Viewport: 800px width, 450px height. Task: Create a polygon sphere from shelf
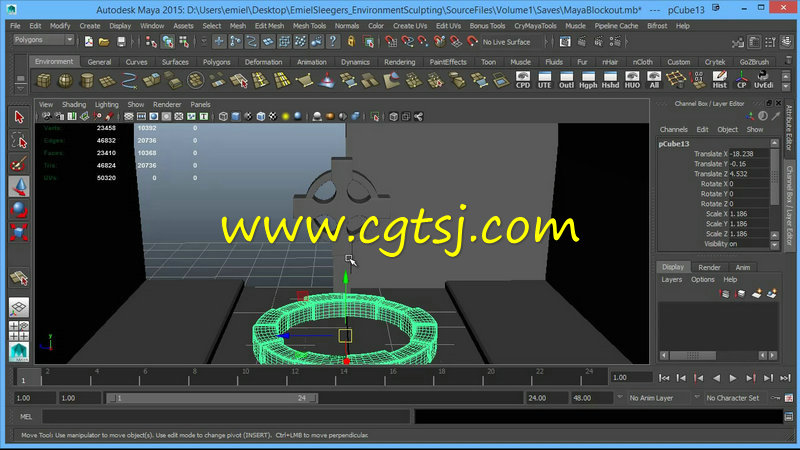pos(66,80)
